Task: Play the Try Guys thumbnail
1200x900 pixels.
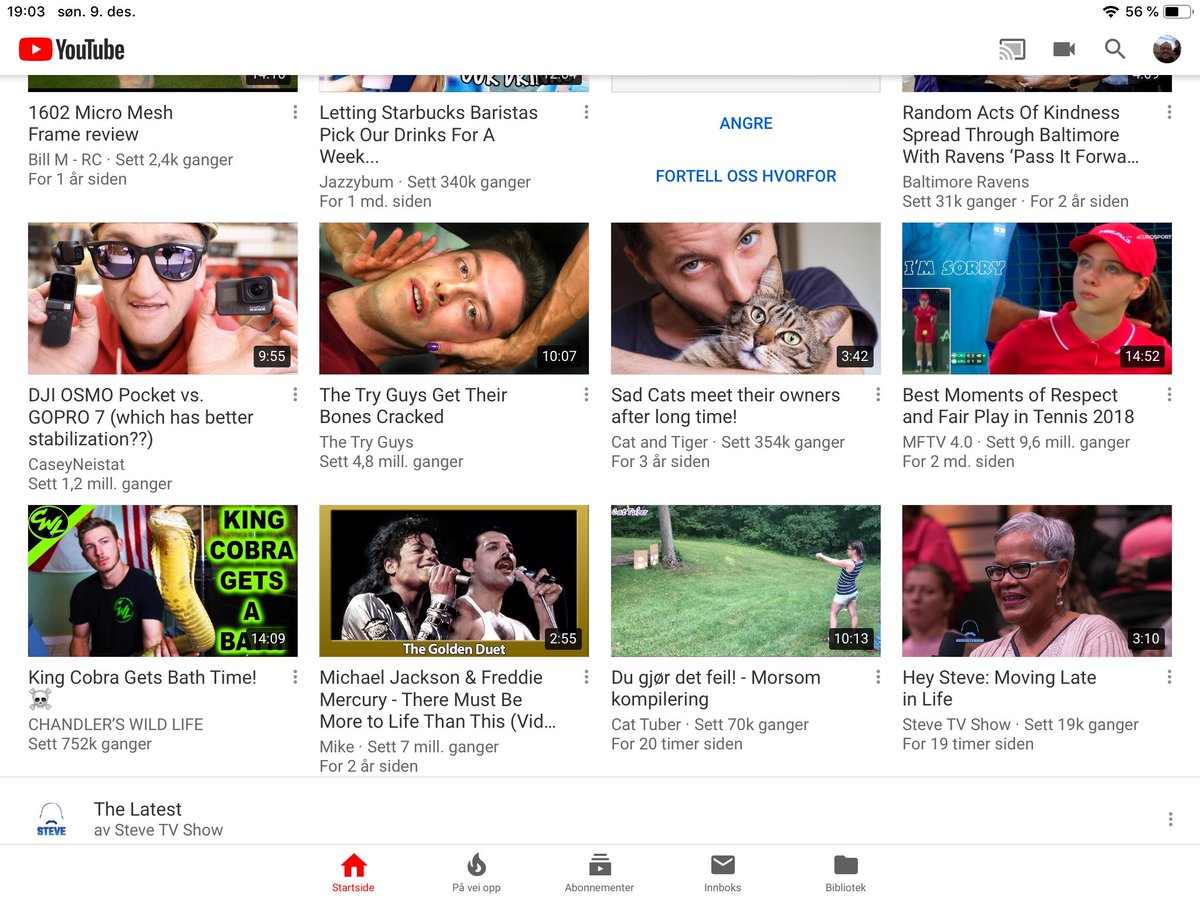Action: (x=454, y=298)
